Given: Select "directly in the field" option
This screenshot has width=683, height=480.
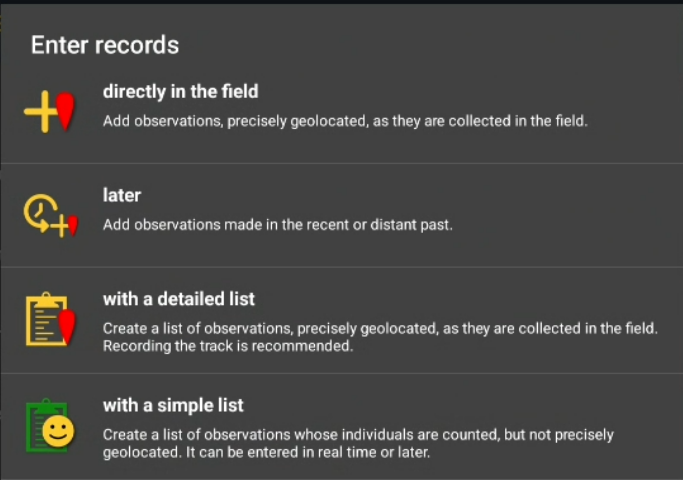Looking at the screenshot, I should [180, 91].
